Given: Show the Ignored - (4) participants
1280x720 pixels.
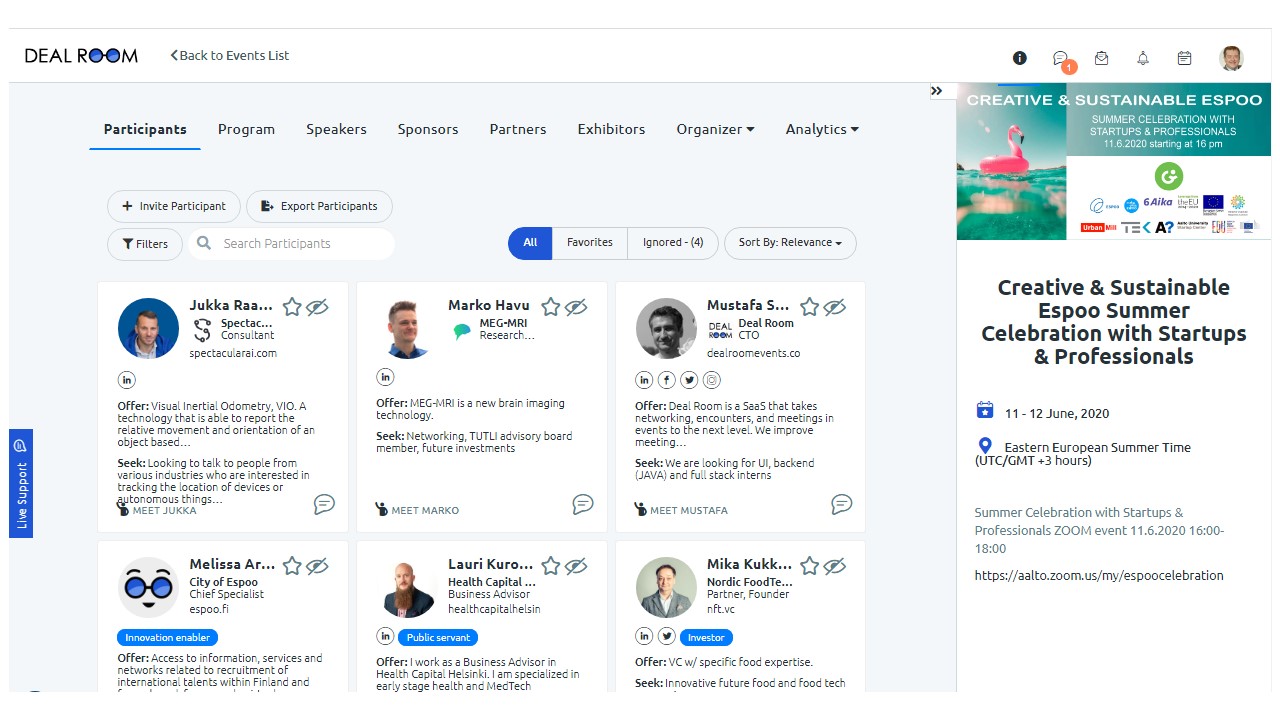Looking at the screenshot, I should [673, 243].
